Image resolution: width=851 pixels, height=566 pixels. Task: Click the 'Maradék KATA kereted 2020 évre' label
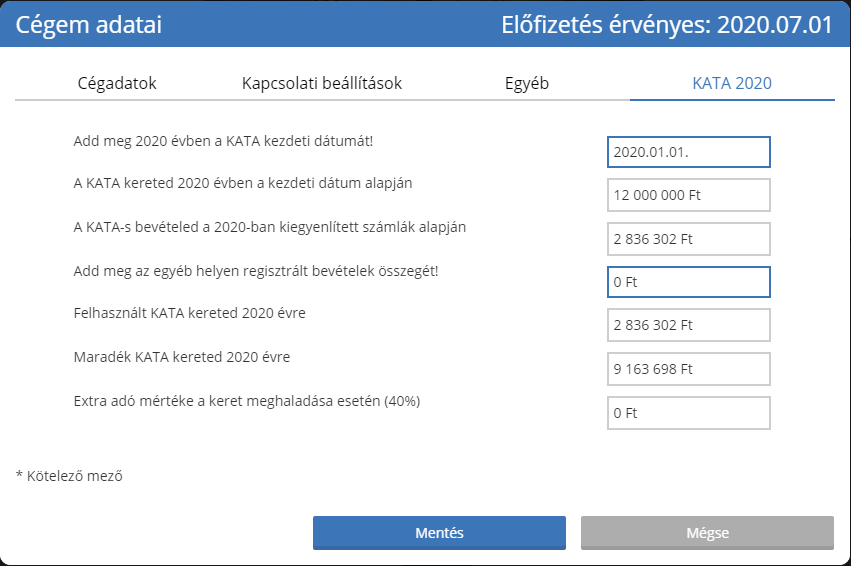coord(182,357)
